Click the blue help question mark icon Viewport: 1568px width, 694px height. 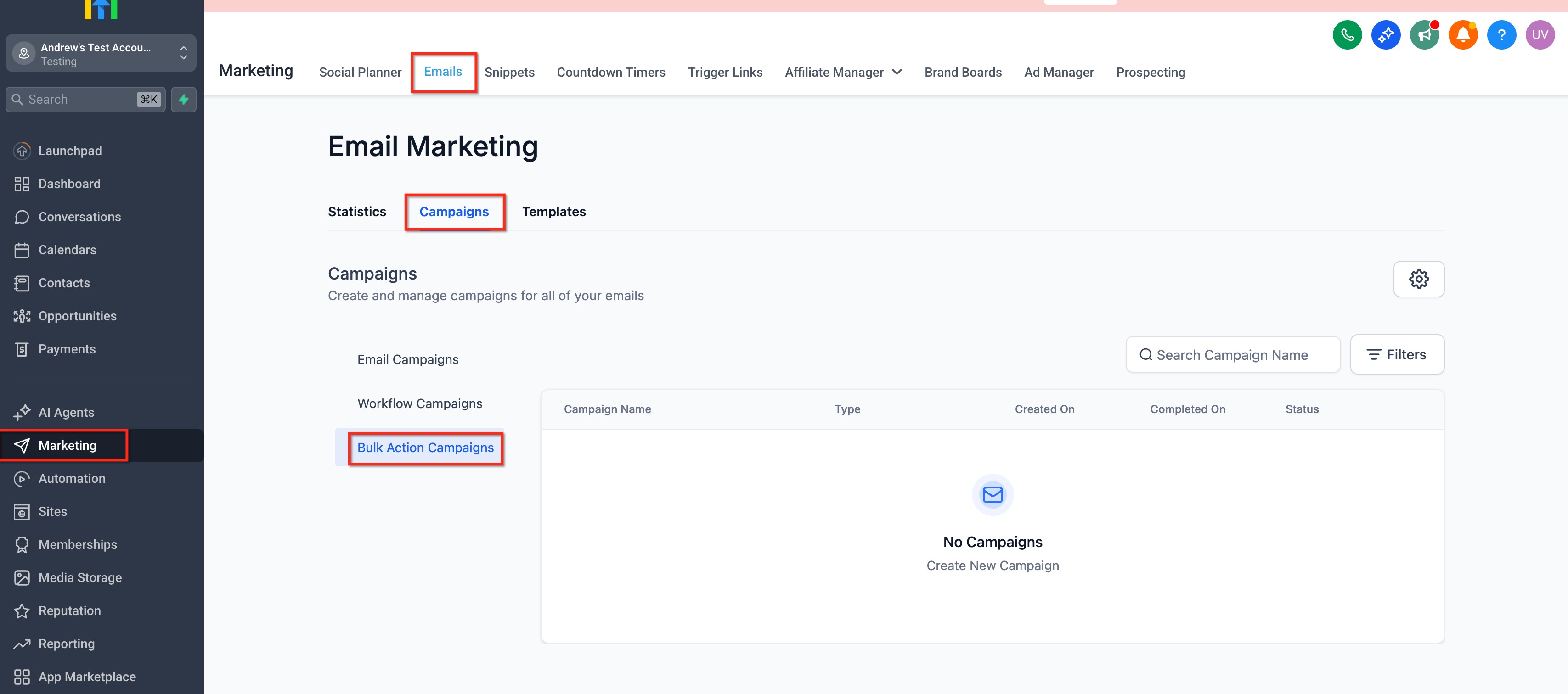1502,35
